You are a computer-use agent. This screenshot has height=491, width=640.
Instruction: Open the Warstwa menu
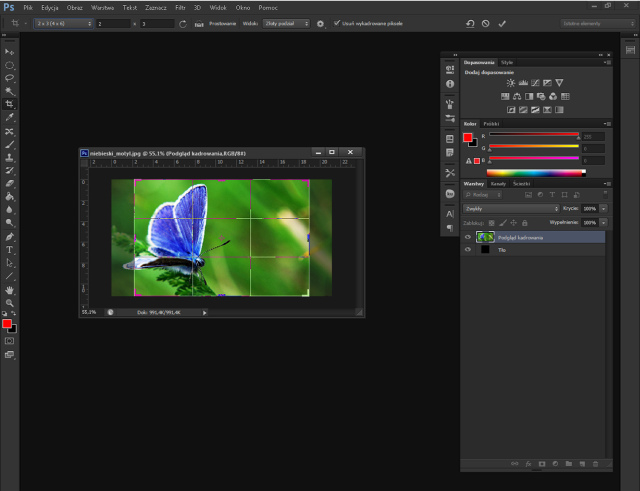point(102,8)
